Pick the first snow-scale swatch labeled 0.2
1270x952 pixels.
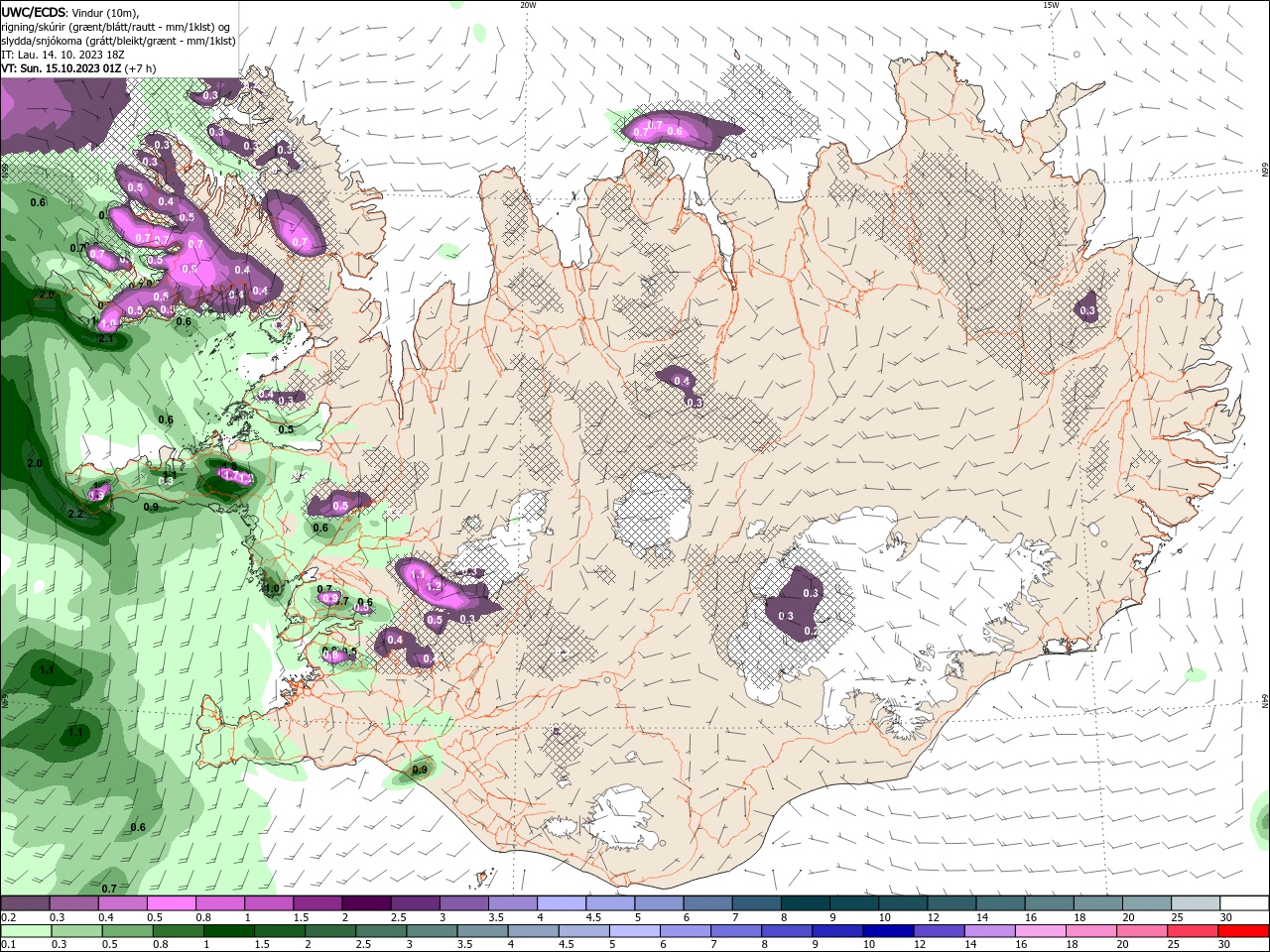[x=25, y=903]
